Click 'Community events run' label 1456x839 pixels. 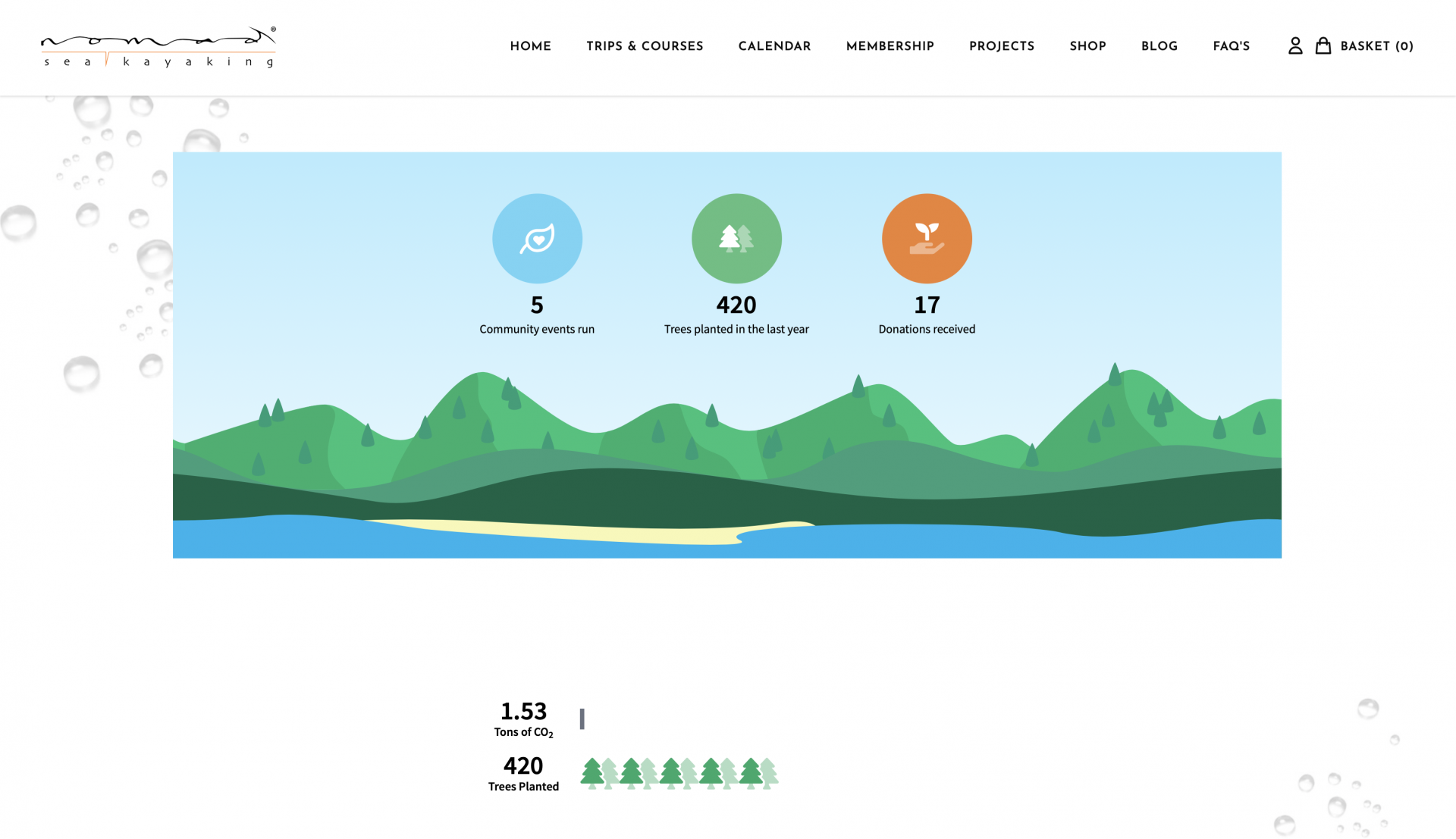click(x=537, y=329)
